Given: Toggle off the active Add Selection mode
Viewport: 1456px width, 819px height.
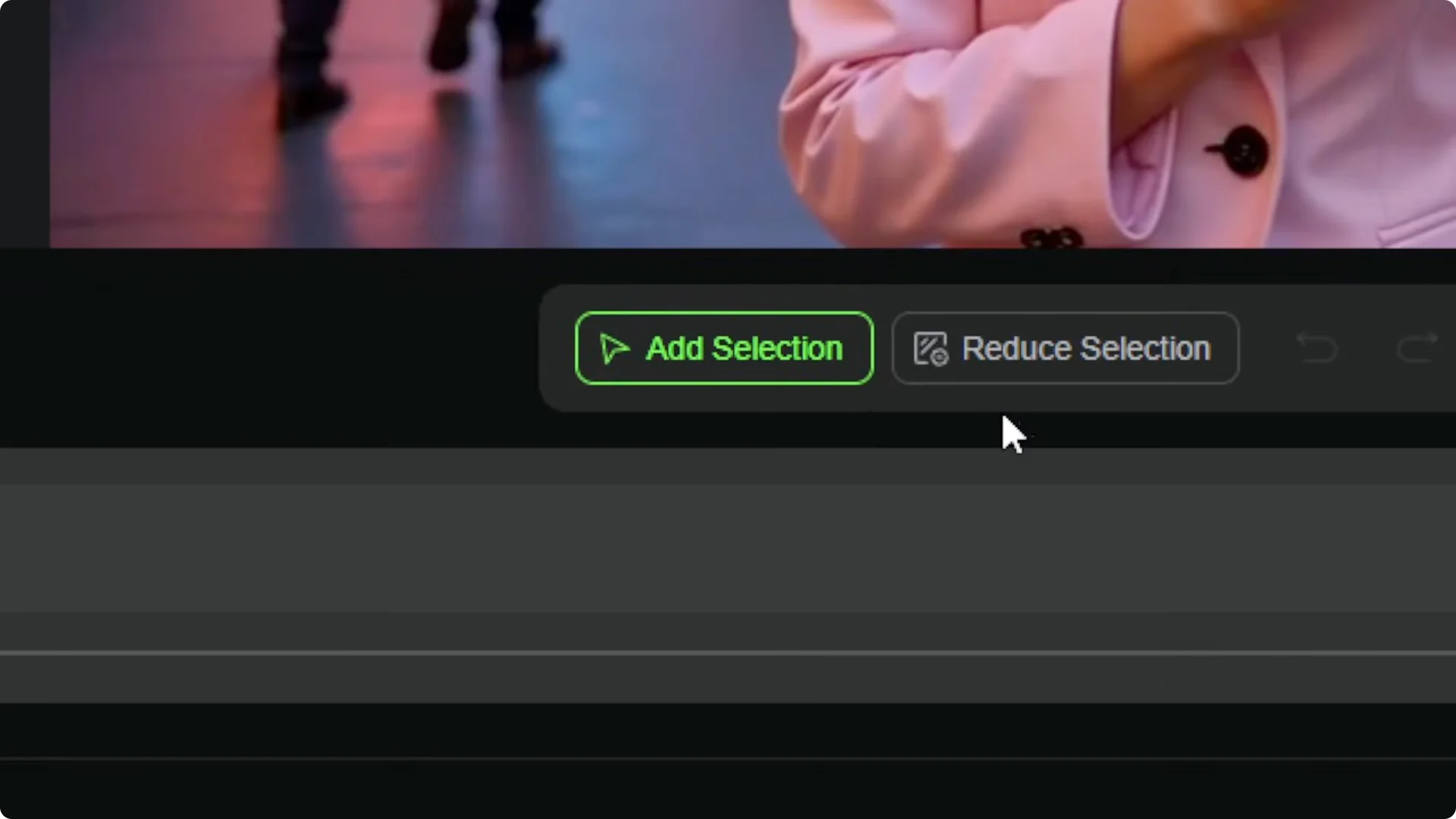Looking at the screenshot, I should coord(723,348).
